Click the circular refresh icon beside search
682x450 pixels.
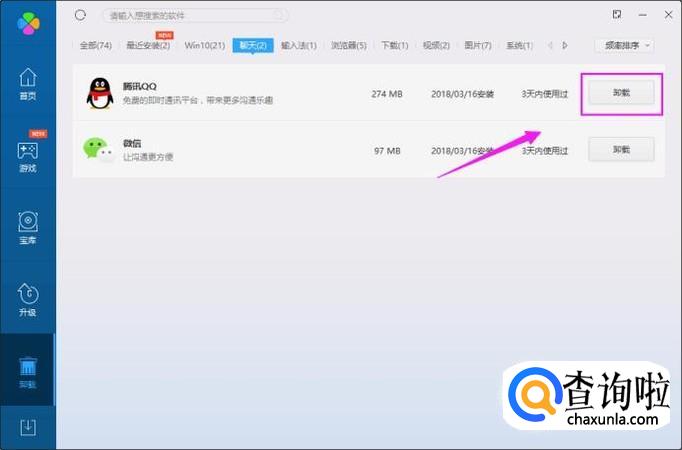click(80, 15)
